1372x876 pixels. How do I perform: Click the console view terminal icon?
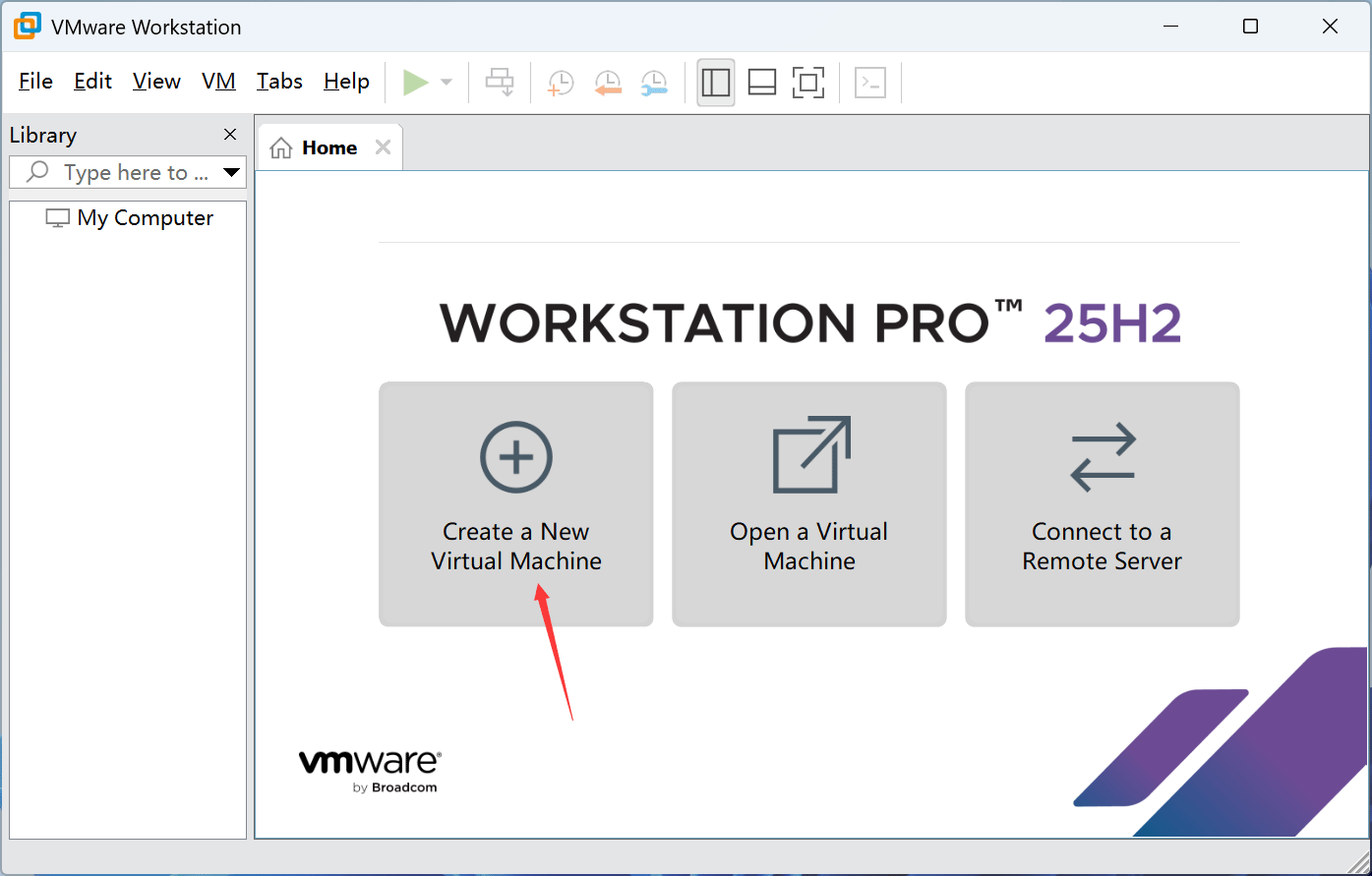click(870, 83)
